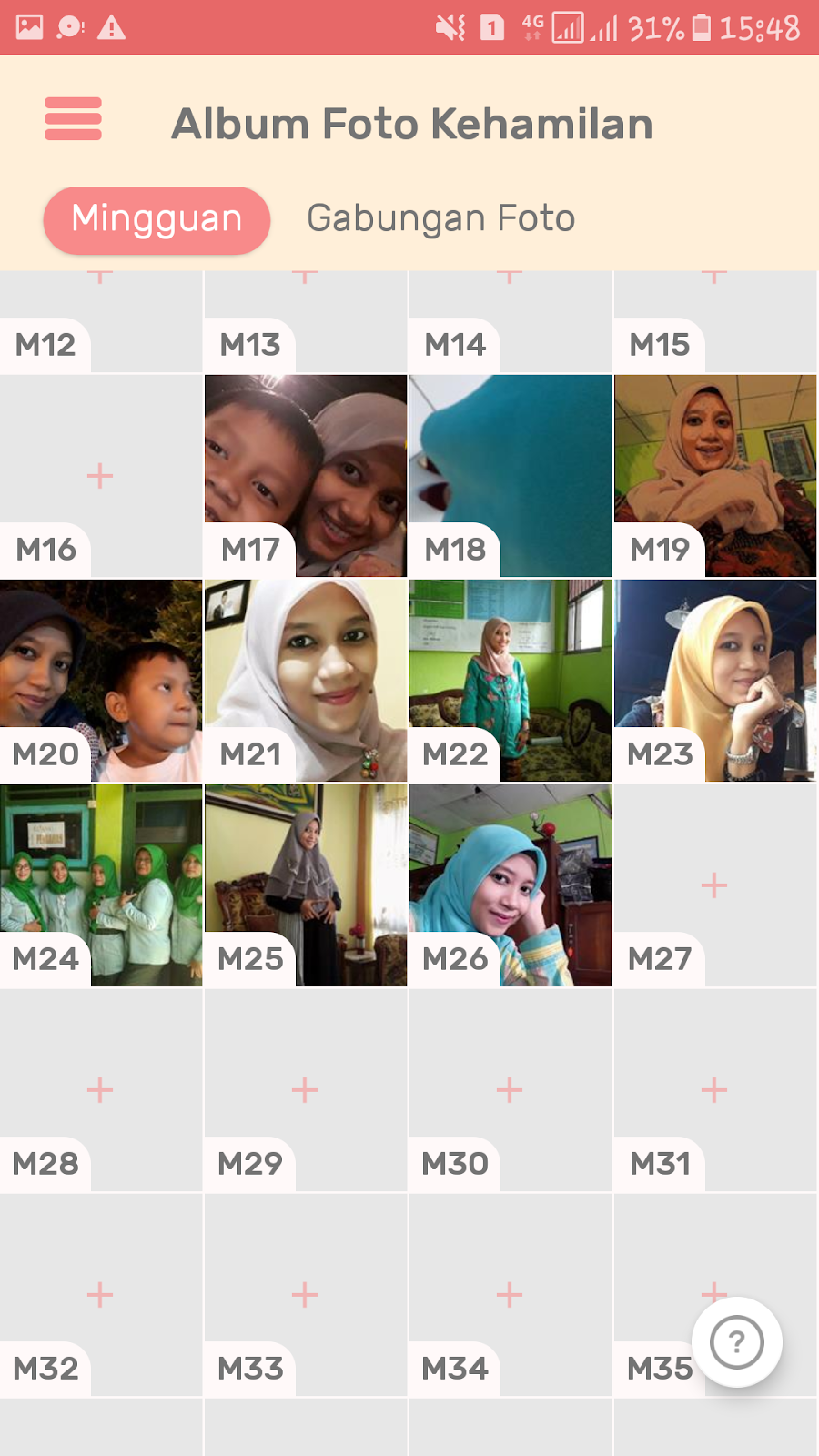Screen dimensions: 819x1456
Task: Open the M17 week photo
Action: click(306, 476)
